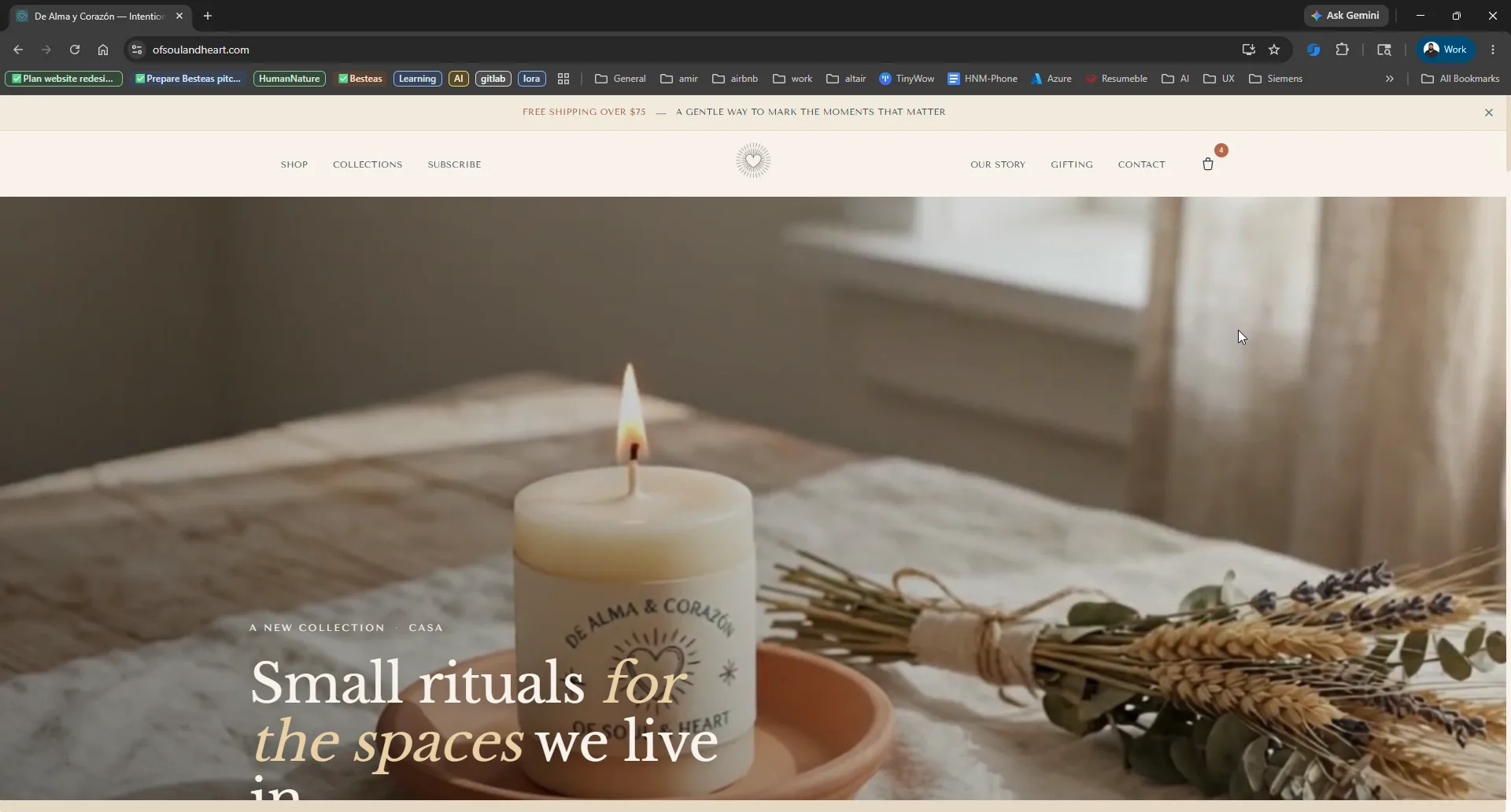Open HumanNature tab group
This screenshot has height=812, width=1511.
[x=290, y=79]
